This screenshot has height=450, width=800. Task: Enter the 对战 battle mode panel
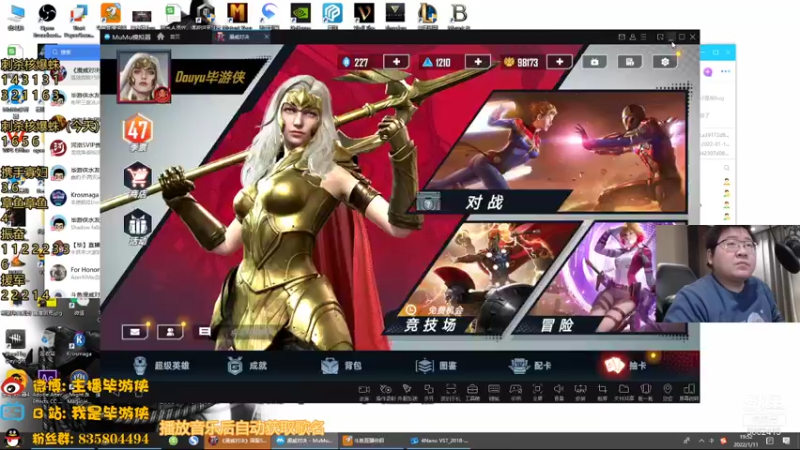coord(556,153)
